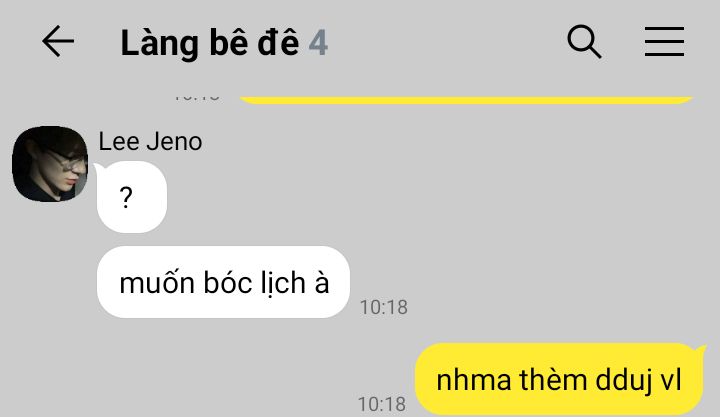Tap the partially visible yellow bubble at the top
Viewport: 720px width, 417px height.
click(466, 100)
